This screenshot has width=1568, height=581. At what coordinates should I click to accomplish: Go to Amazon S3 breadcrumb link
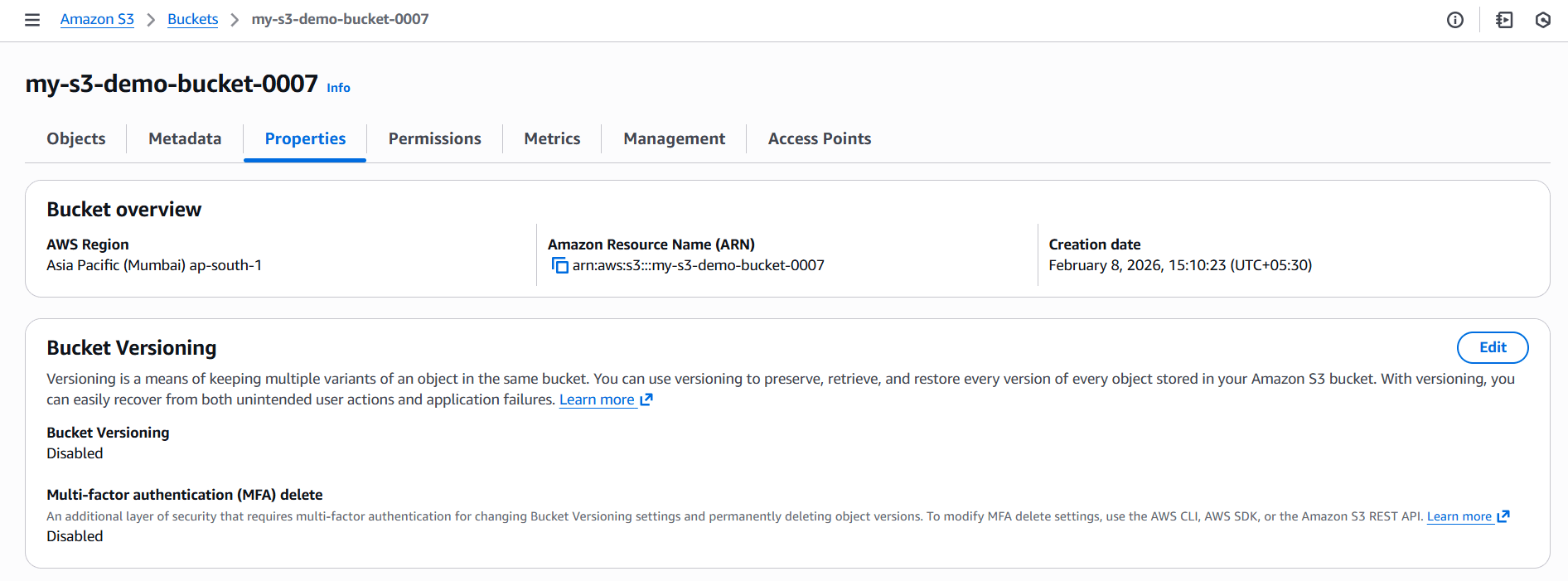click(x=97, y=19)
